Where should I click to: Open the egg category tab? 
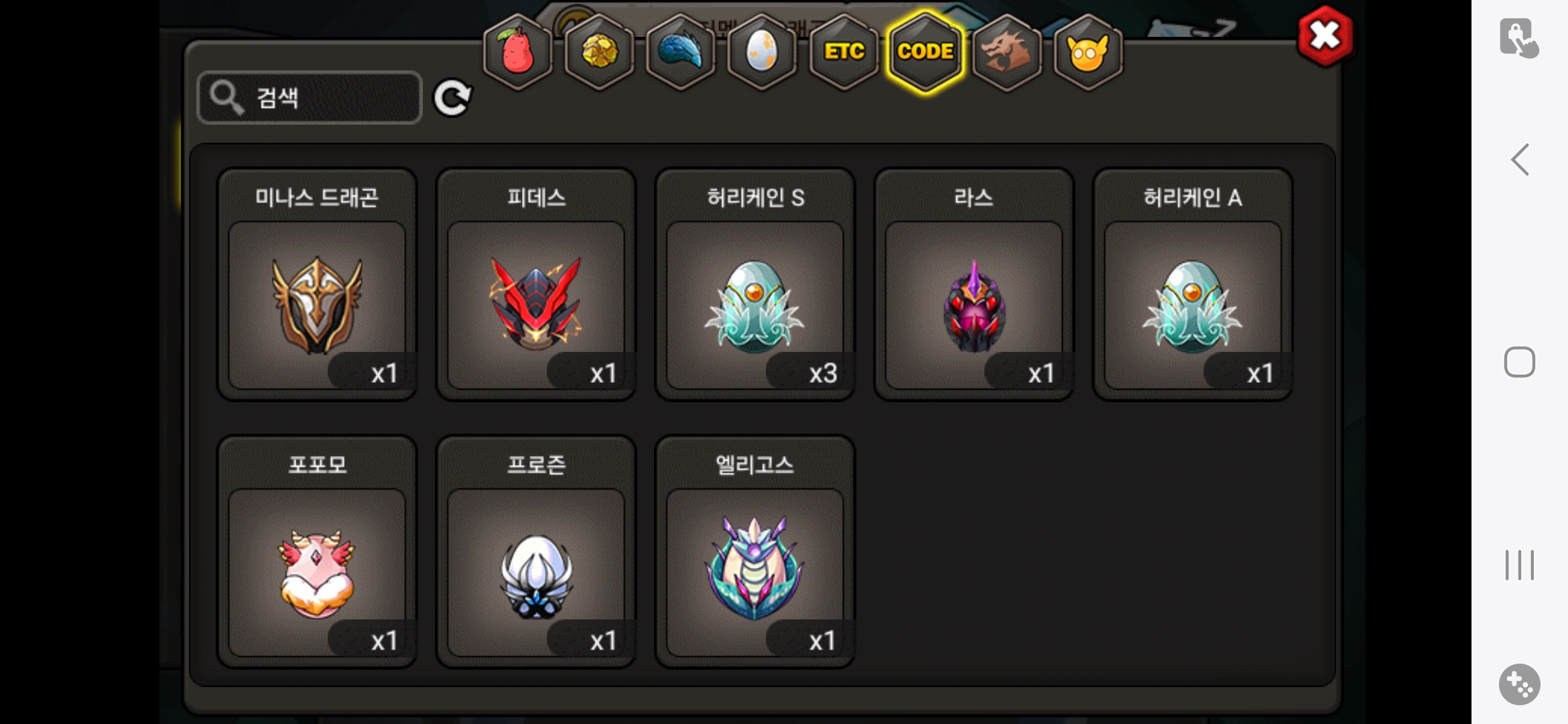pyautogui.click(x=762, y=52)
